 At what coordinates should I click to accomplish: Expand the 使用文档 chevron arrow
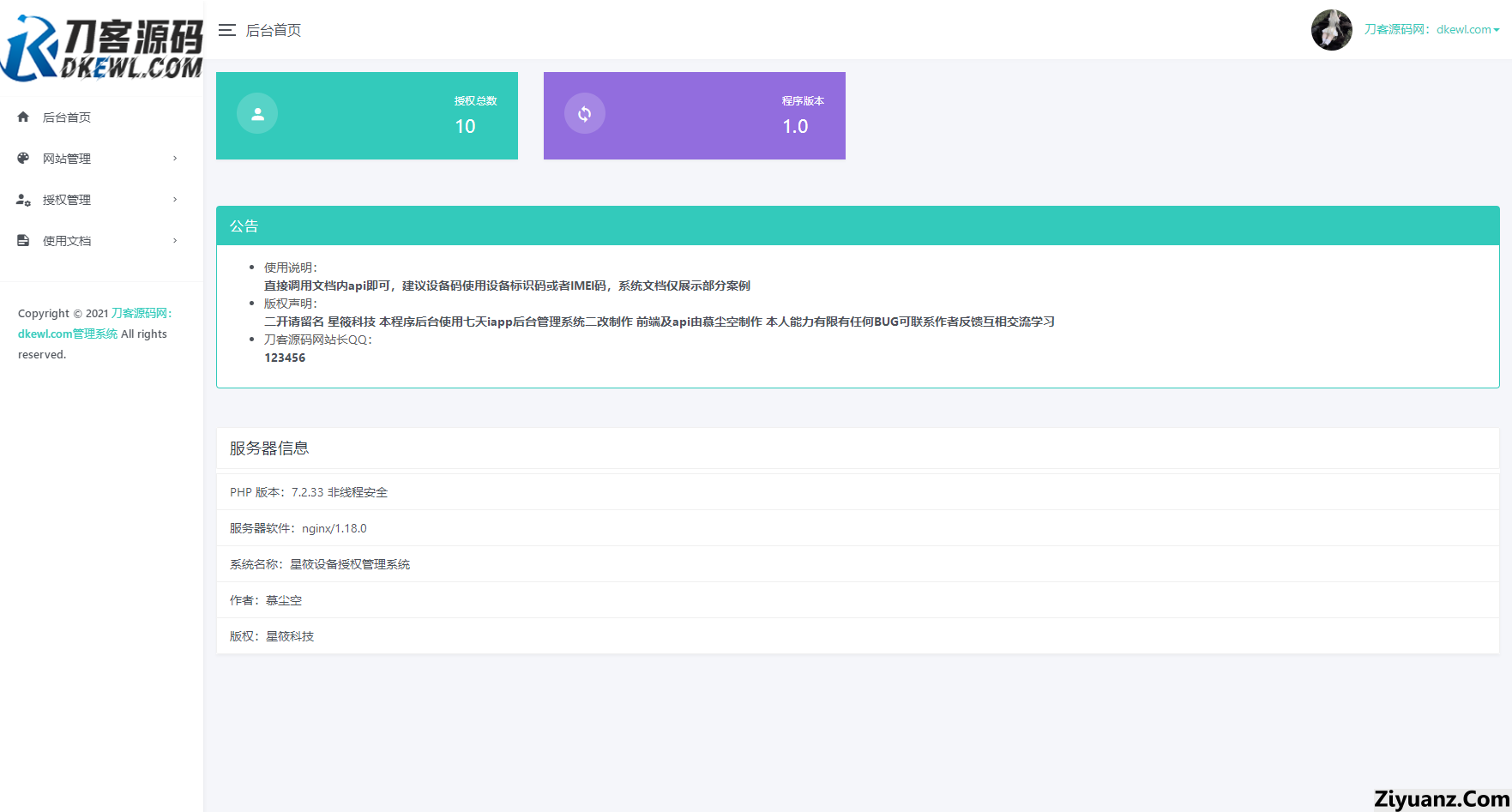pos(175,241)
